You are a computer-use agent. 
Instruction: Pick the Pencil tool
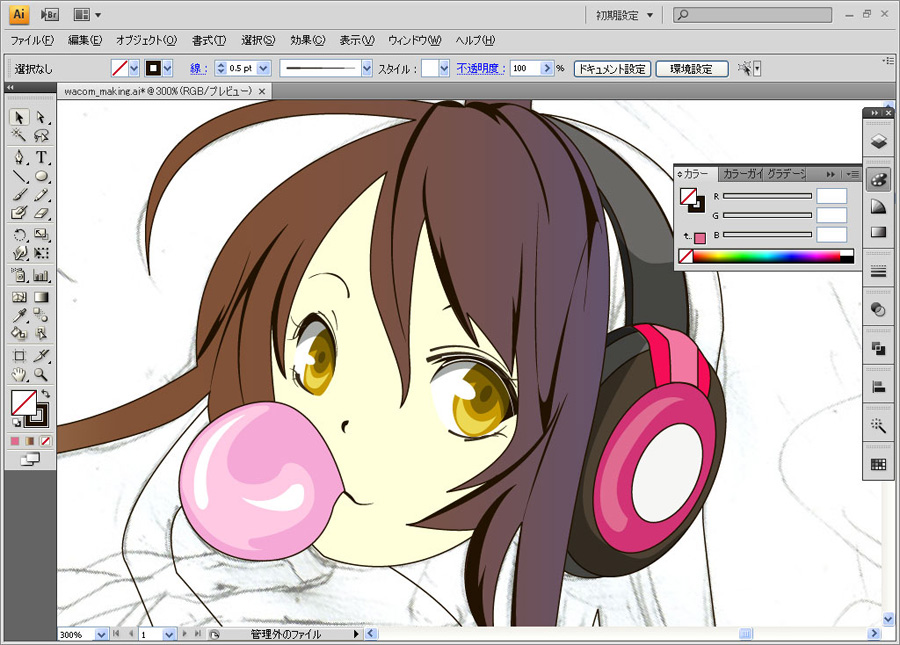click(x=41, y=195)
